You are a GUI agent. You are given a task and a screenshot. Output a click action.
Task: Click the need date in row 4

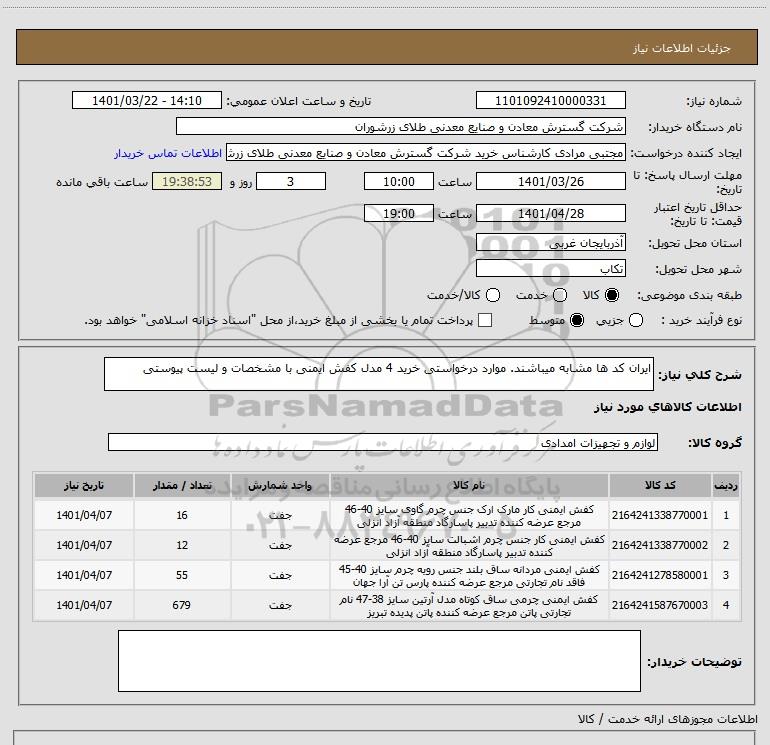pyautogui.click(x=84, y=605)
